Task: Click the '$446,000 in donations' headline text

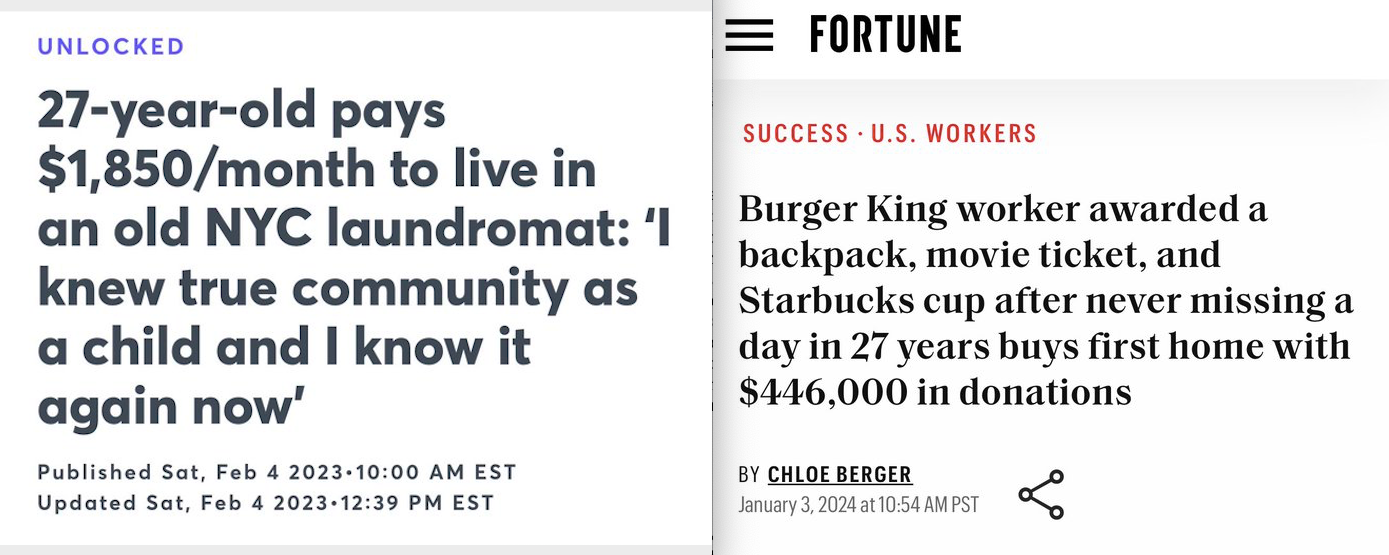Action: [x=935, y=391]
